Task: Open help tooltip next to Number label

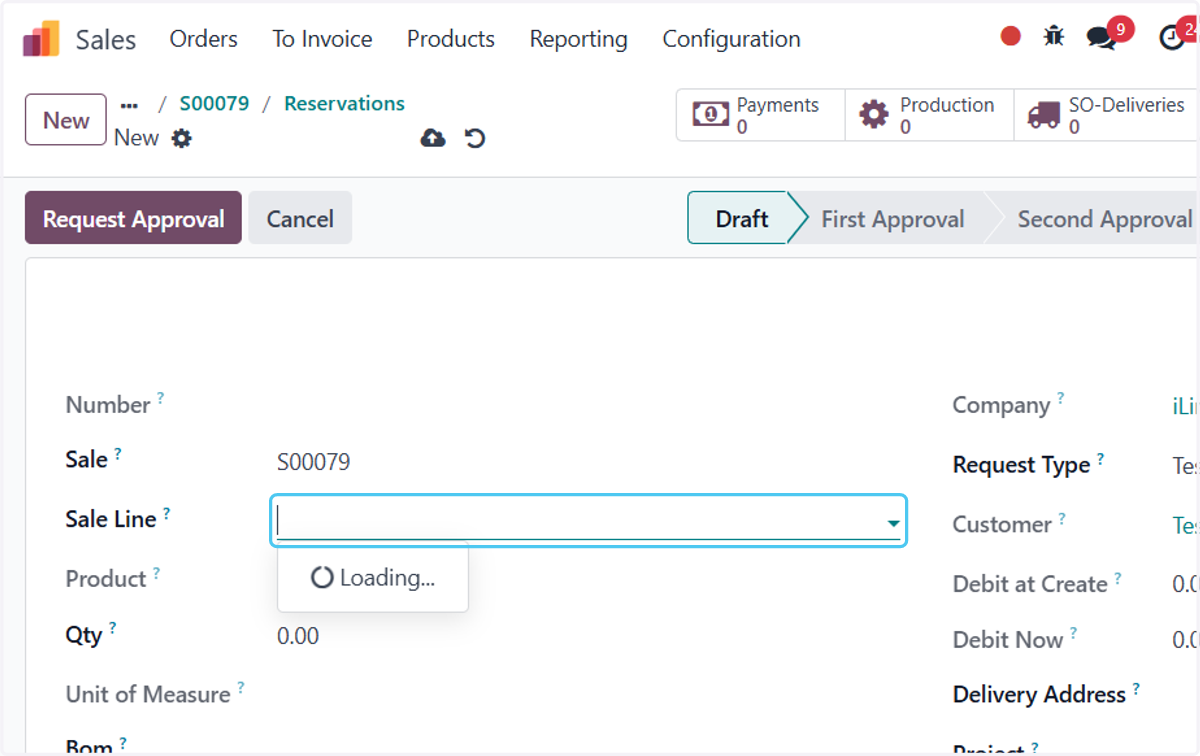Action: (160, 397)
